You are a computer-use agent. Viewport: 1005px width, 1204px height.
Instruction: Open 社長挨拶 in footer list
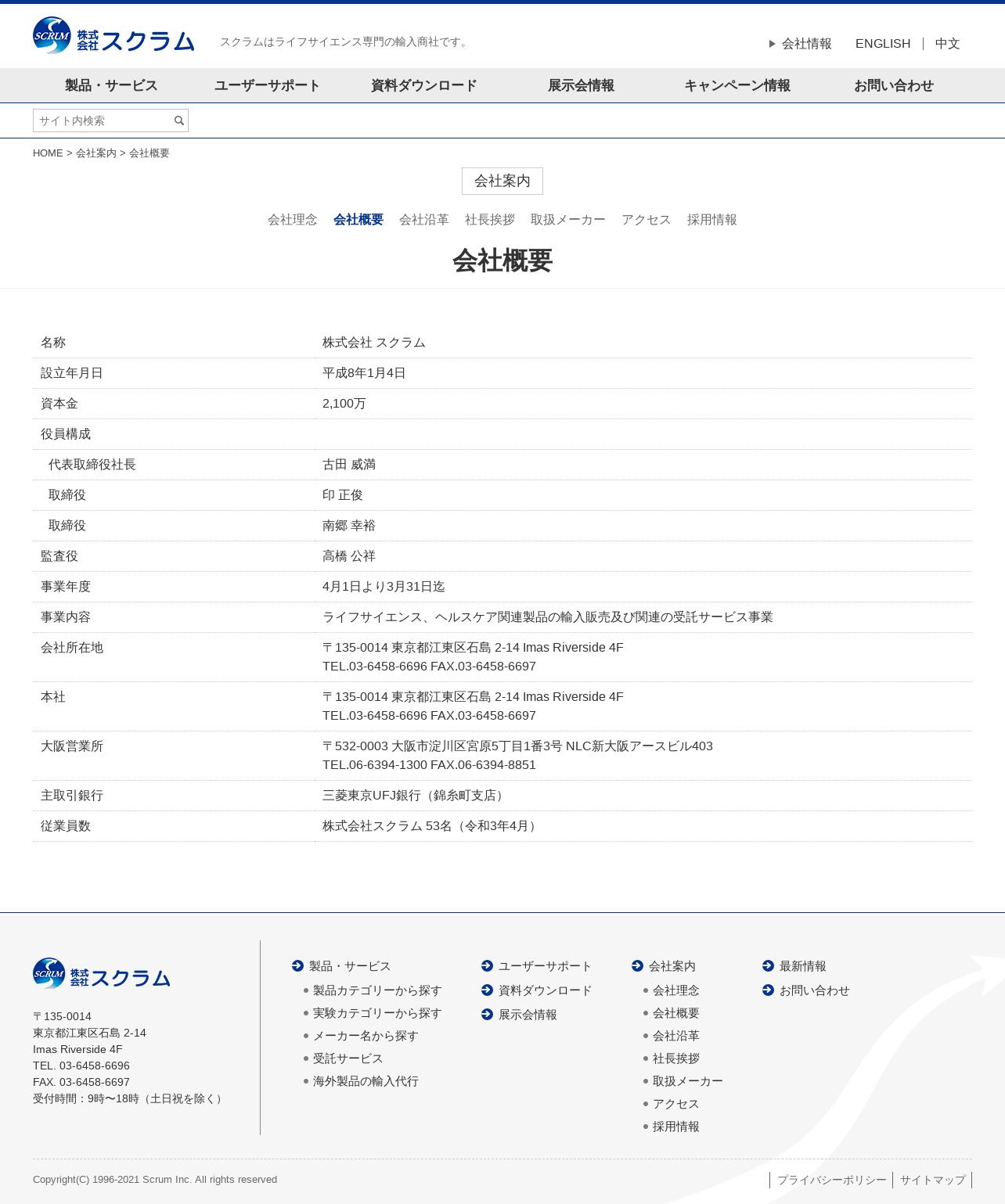(676, 1058)
